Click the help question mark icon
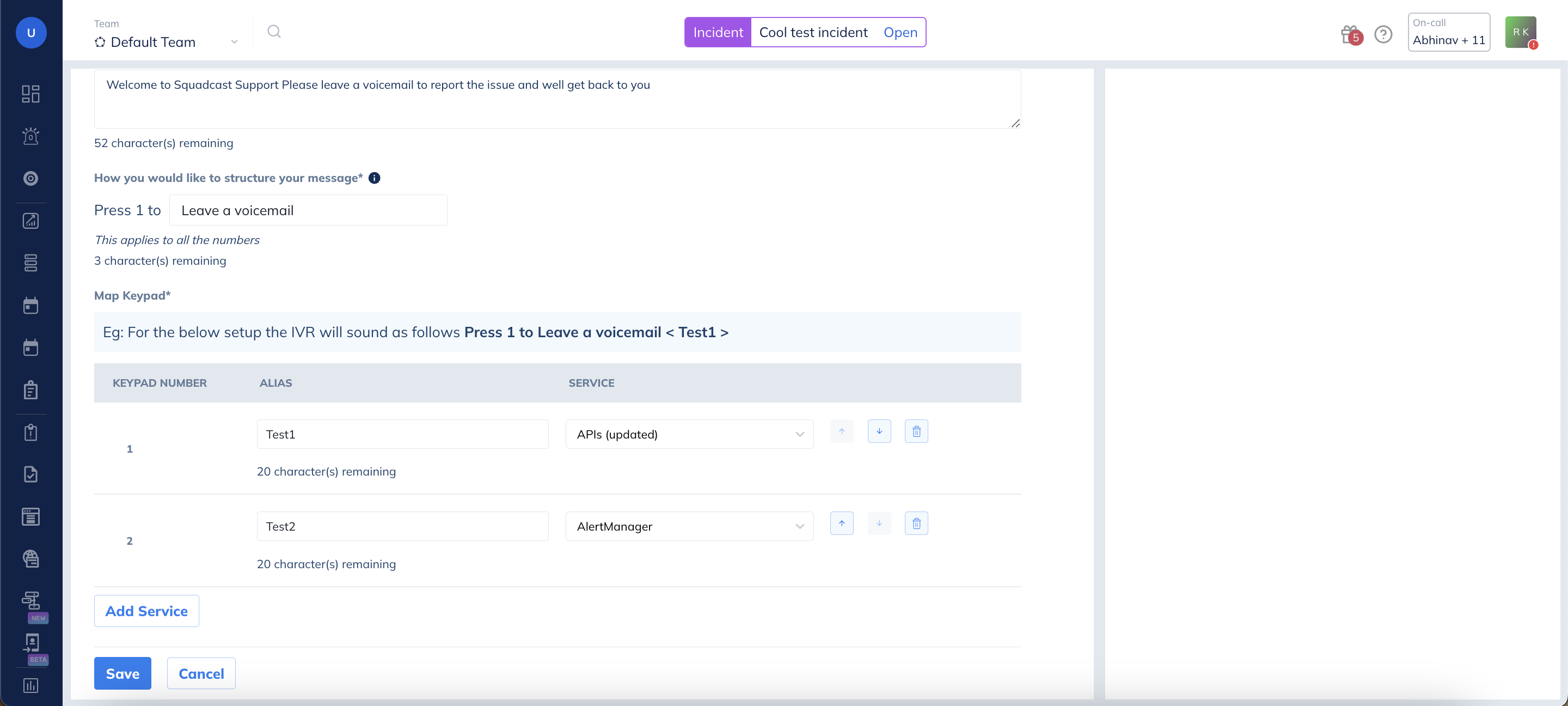 click(1383, 34)
